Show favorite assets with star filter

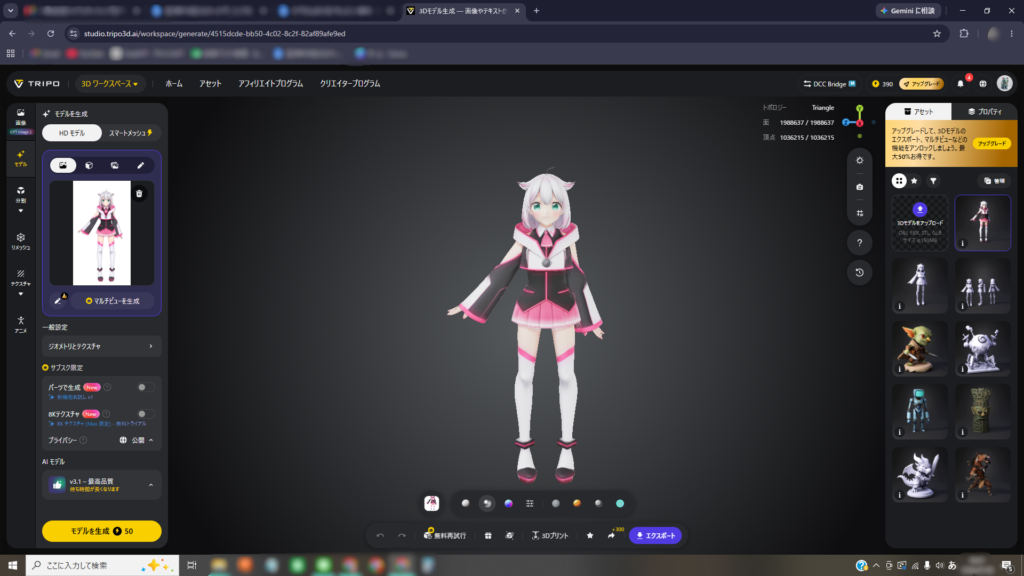pyautogui.click(x=914, y=181)
